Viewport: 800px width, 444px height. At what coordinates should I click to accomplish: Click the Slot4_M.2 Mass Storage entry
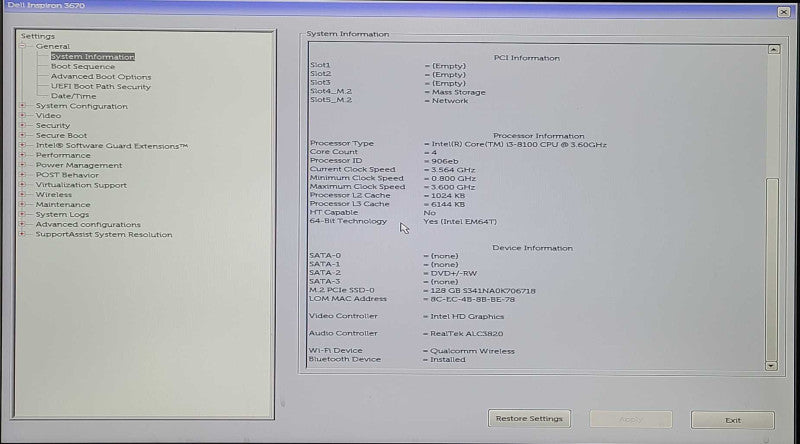(x=459, y=92)
